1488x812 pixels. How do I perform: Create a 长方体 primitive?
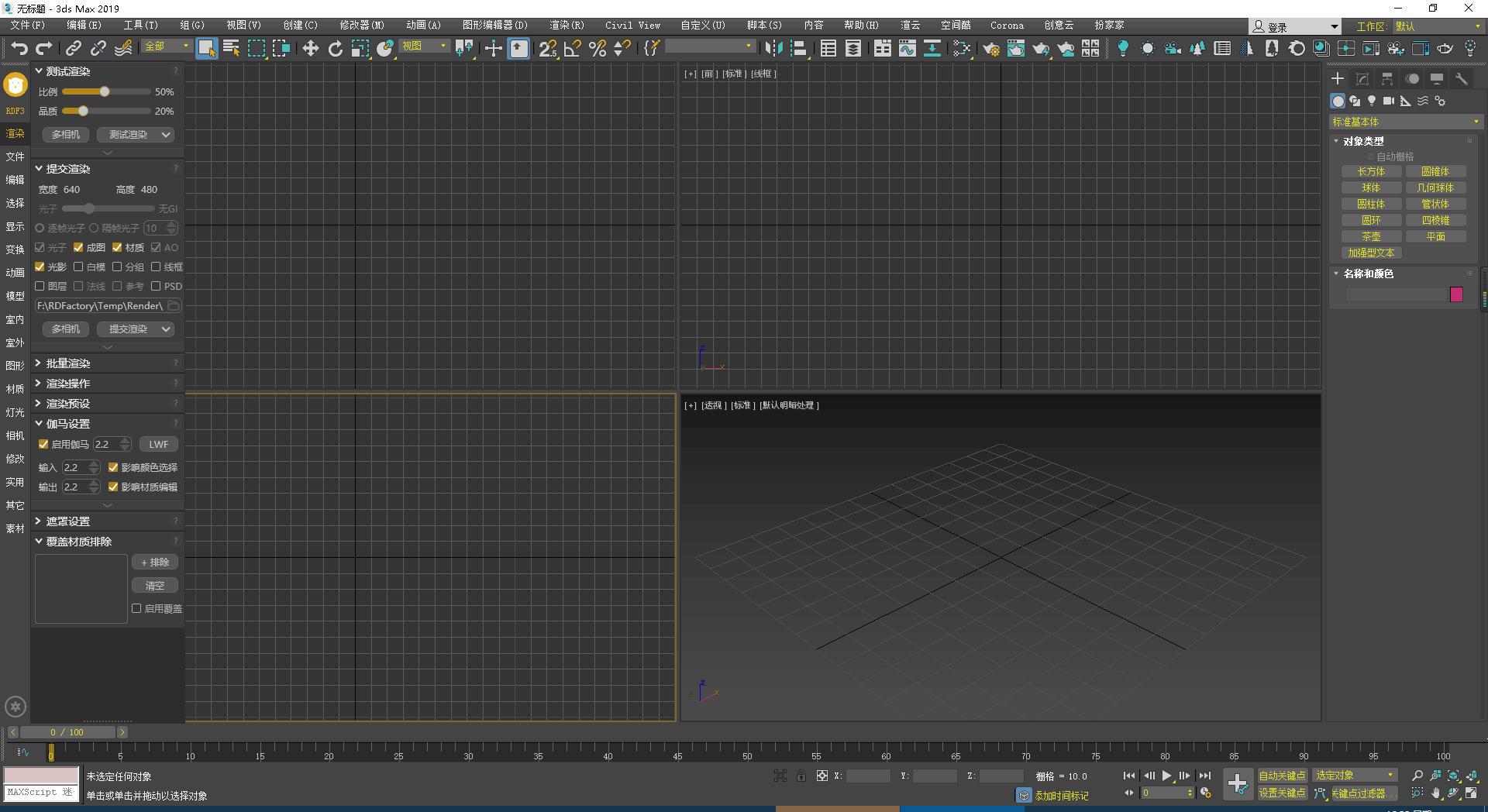[1371, 171]
